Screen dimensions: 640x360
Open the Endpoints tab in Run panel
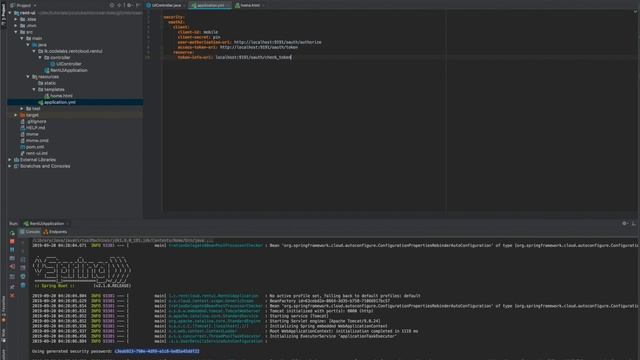click(x=55, y=232)
